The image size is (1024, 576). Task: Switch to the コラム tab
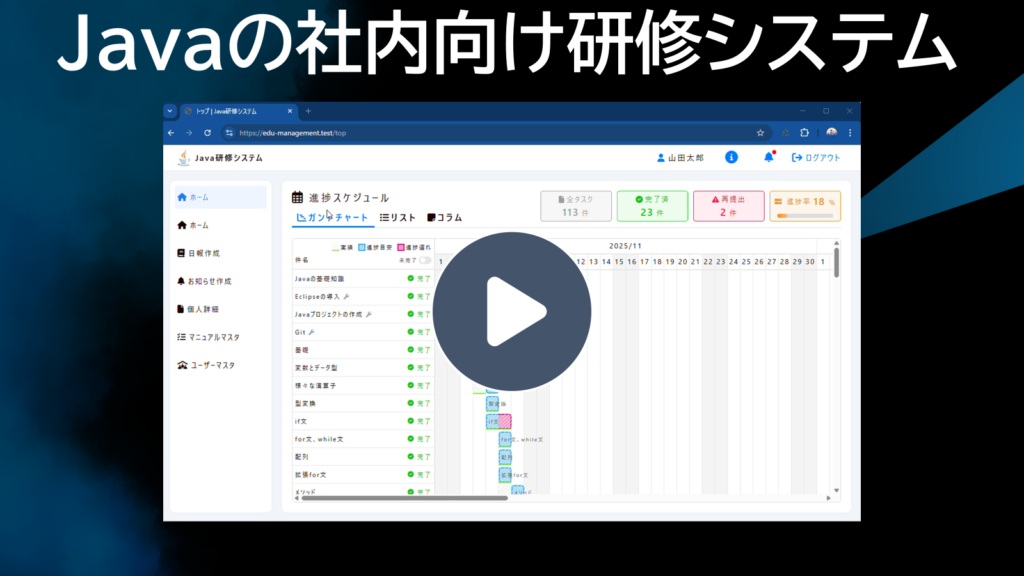point(444,217)
